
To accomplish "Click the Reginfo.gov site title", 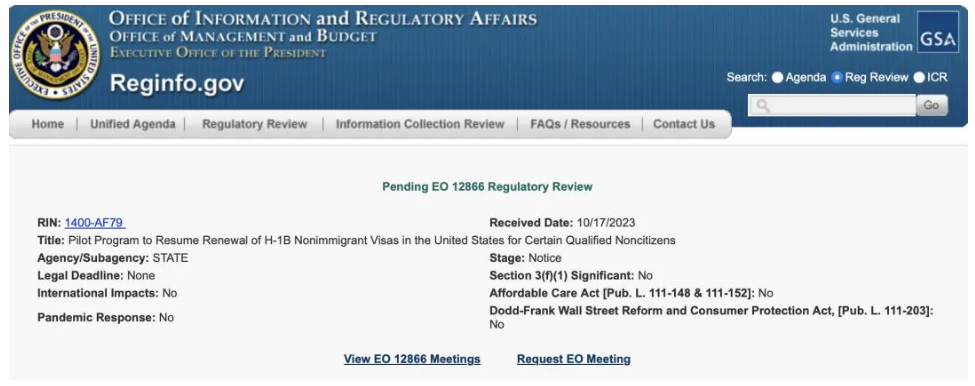I will click(x=177, y=83).
